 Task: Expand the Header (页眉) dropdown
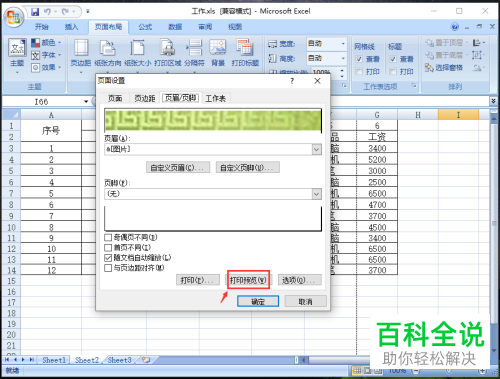click(x=317, y=149)
